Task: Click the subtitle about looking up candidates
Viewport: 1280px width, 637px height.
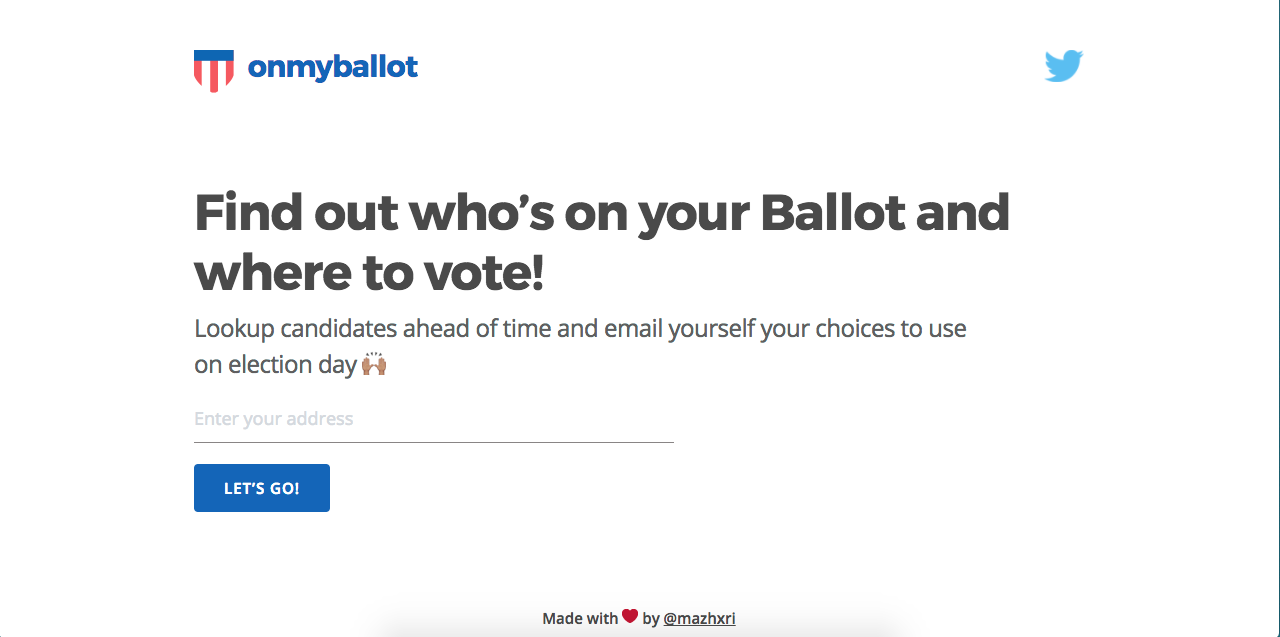Action: pyautogui.click(x=580, y=345)
